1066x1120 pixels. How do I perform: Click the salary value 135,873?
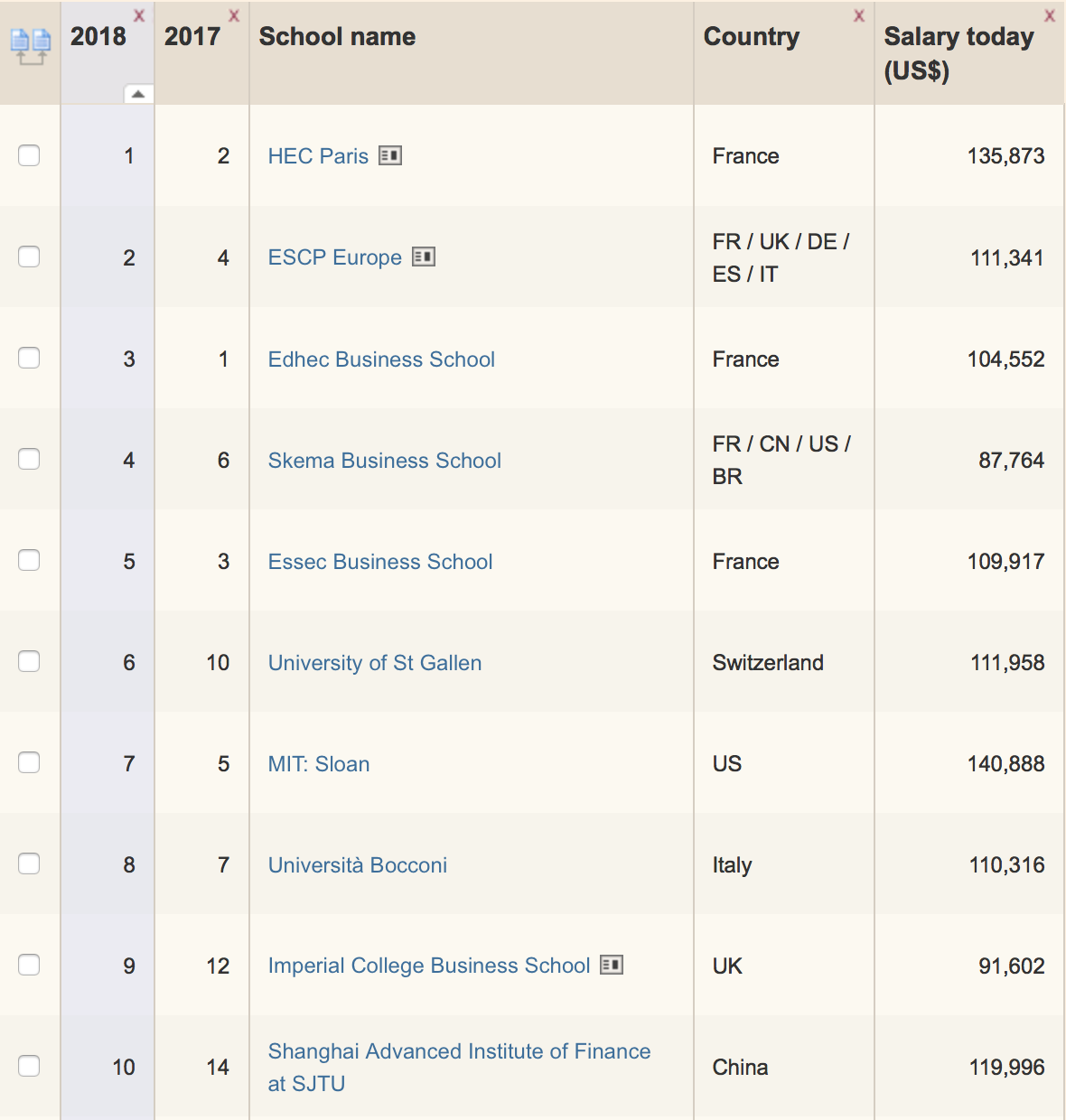coord(1005,156)
